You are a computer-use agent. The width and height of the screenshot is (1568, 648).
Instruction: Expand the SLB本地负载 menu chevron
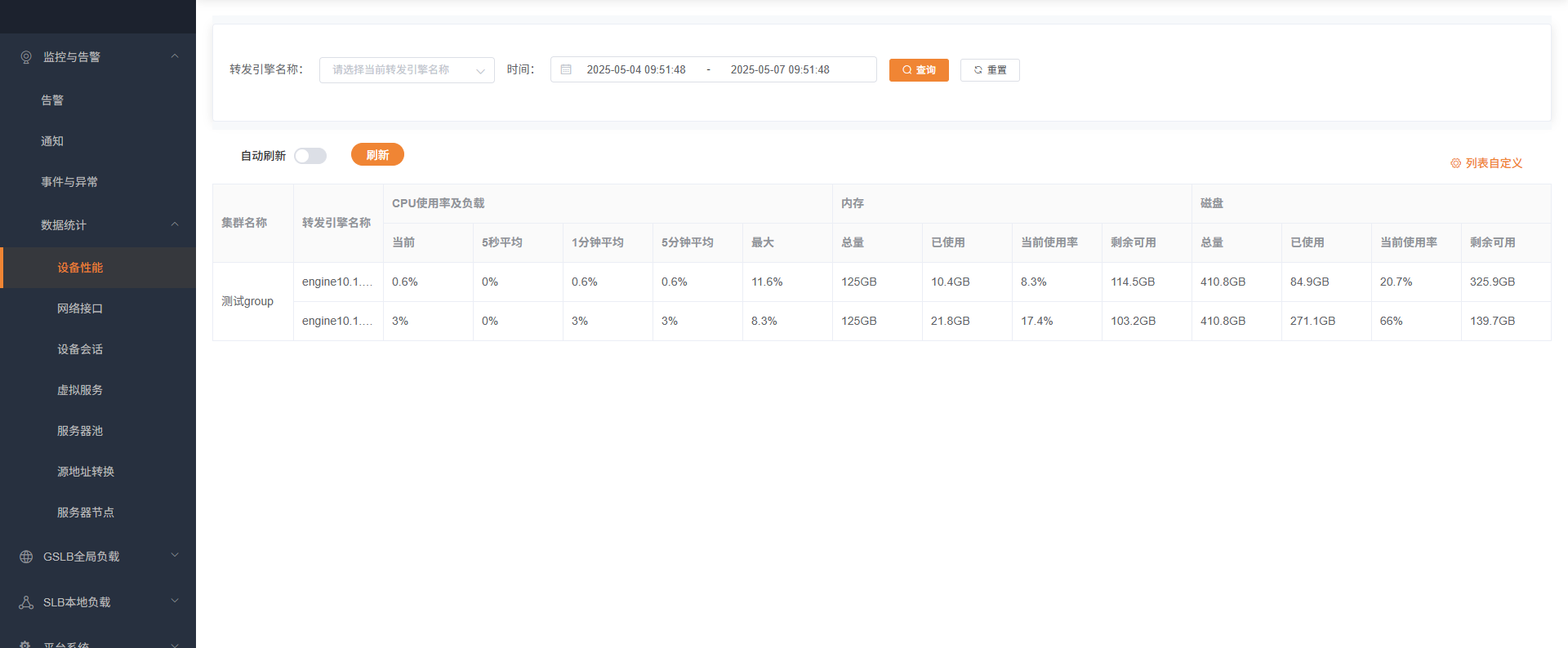pyautogui.click(x=175, y=601)
